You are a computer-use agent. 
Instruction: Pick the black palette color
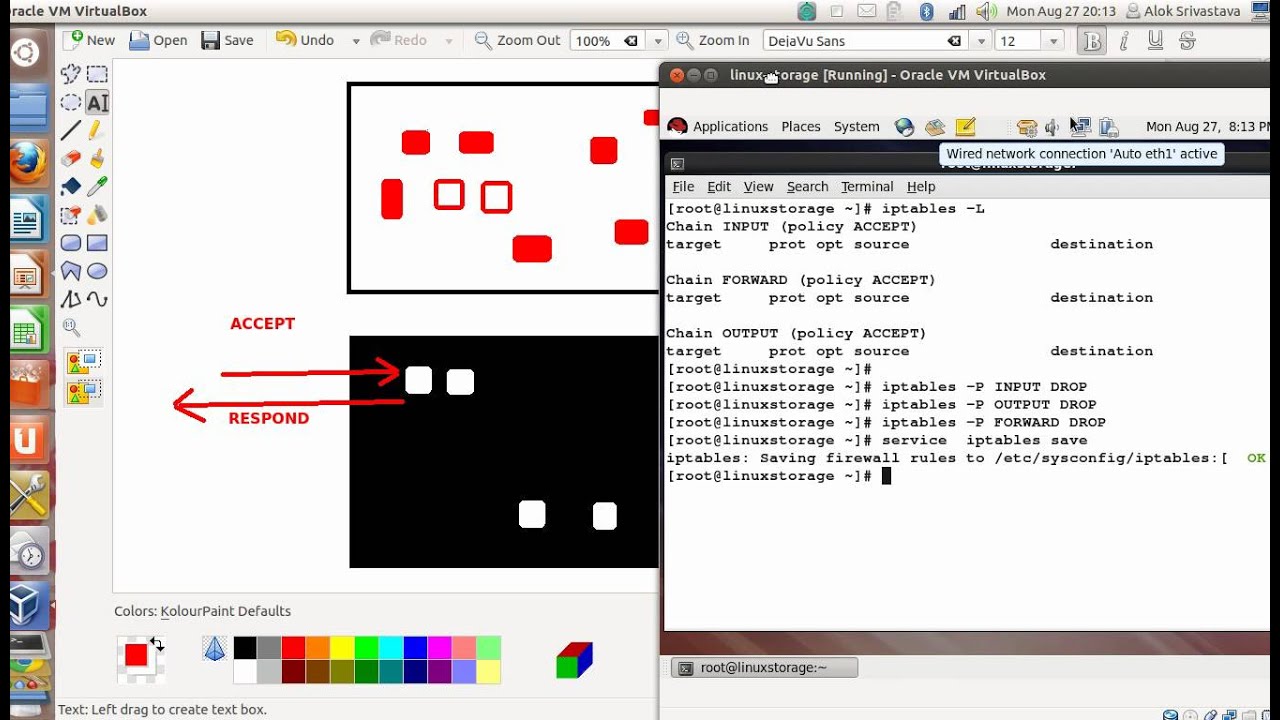pos(245,648)
